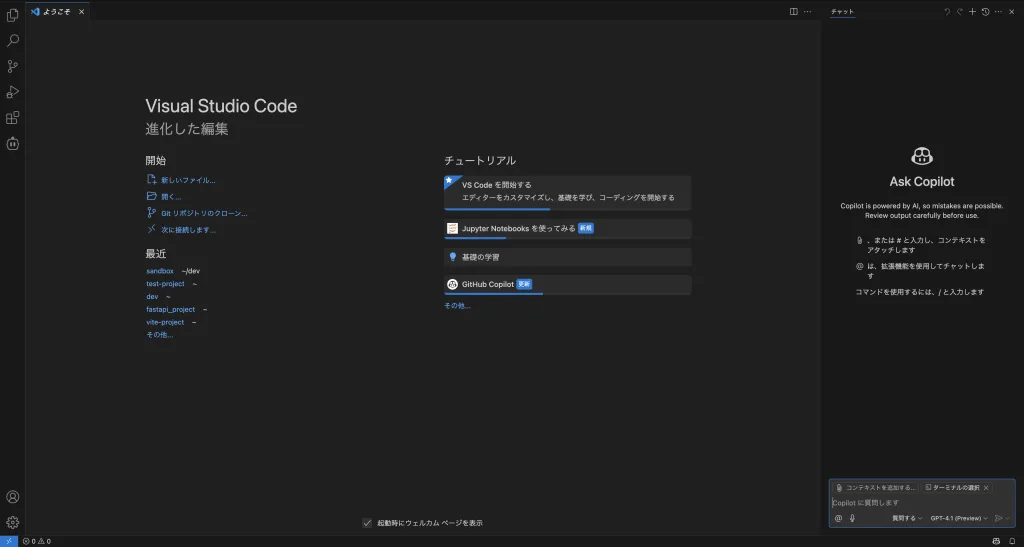This screenshot has height=547, width=1024.
Task: Toggle 起動時にウェルカム ページを表示 checkbox
Action: (367, 523)
